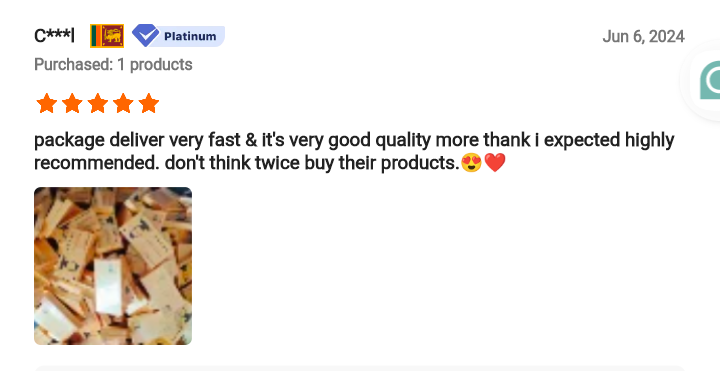Screen dimensions: 720x371
Task: Open the teal chat bubble widget
Action: click(709, 80)
